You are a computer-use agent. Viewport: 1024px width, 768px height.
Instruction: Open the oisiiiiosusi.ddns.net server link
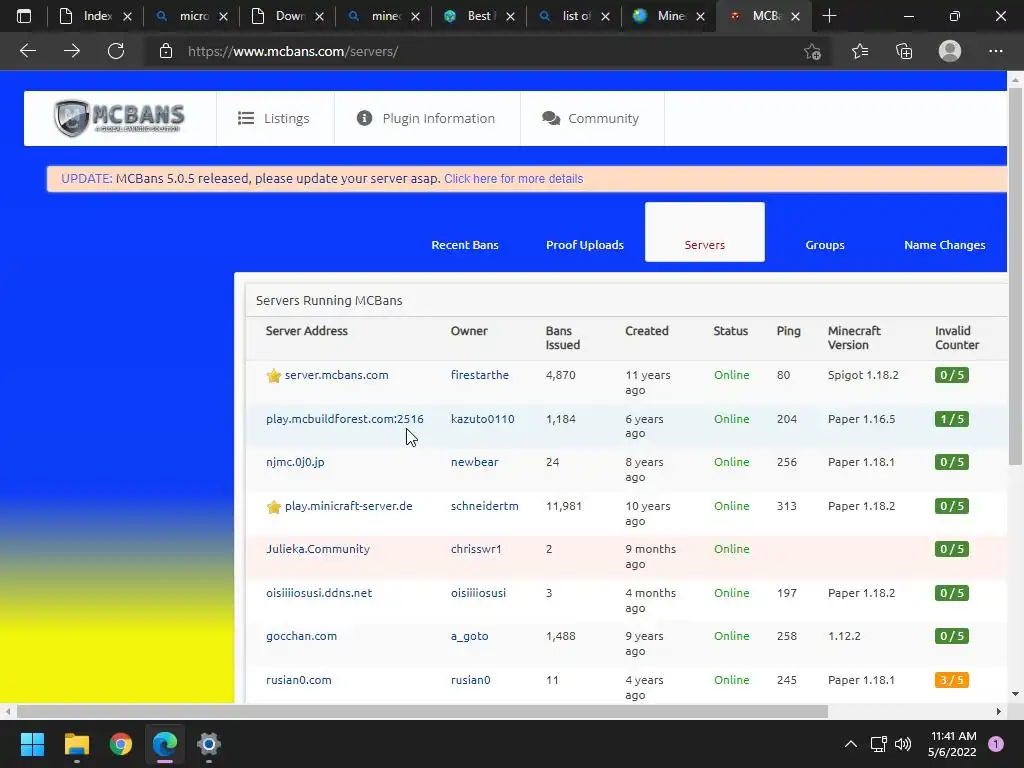pyautogui.click(x=319, y=593)
